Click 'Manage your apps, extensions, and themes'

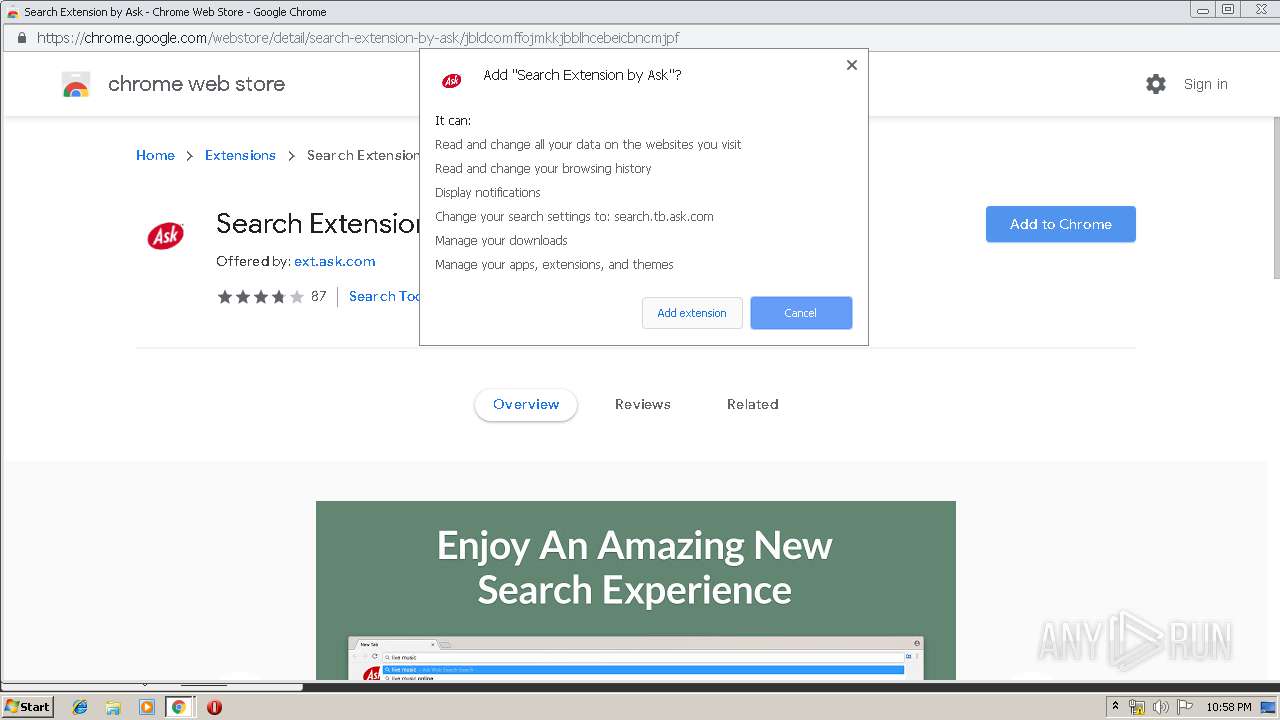554,264
